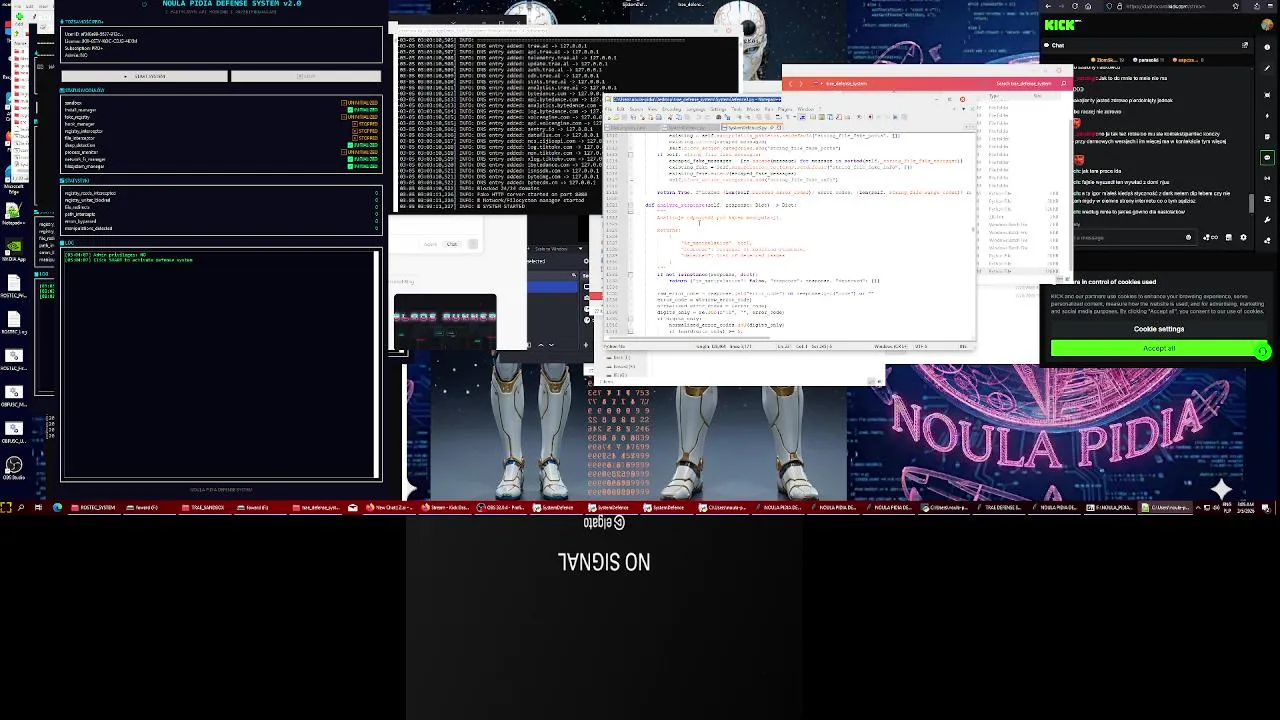
Task: Click START SYSTEM button in Defense System
Action: coord(144,76)
